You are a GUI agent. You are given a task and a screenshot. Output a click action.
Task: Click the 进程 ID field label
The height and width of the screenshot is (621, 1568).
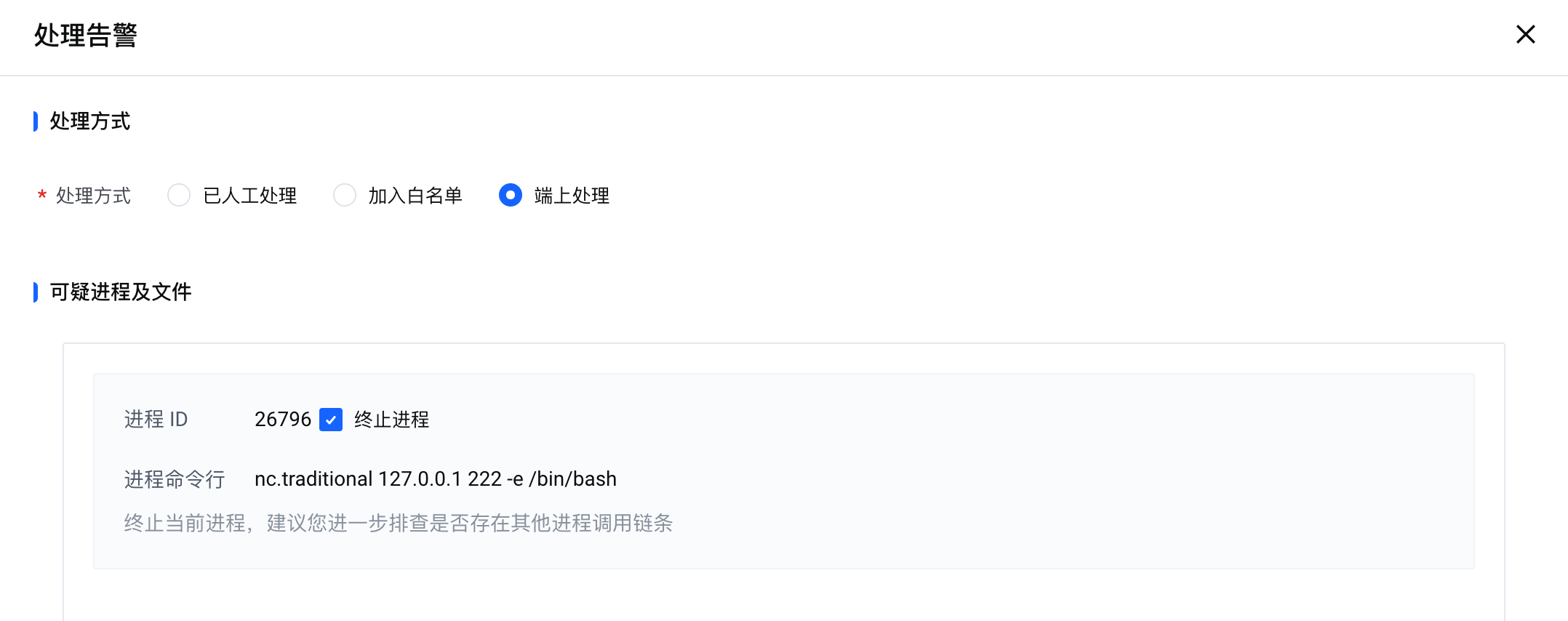[156, 420]
